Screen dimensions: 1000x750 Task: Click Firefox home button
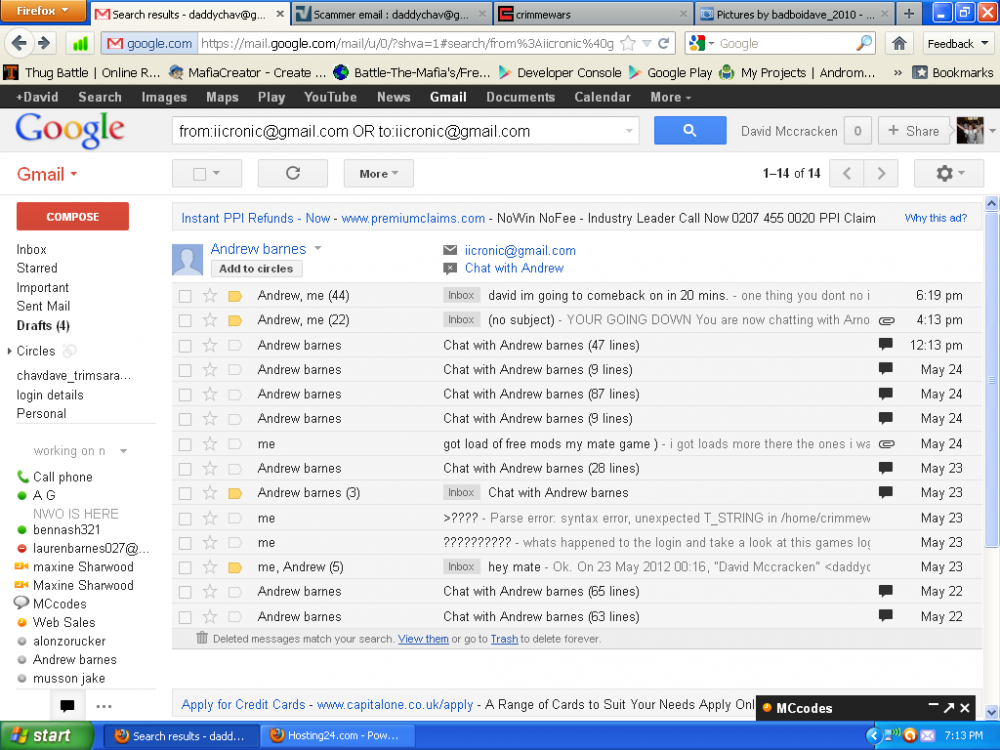tap(899, 43)
